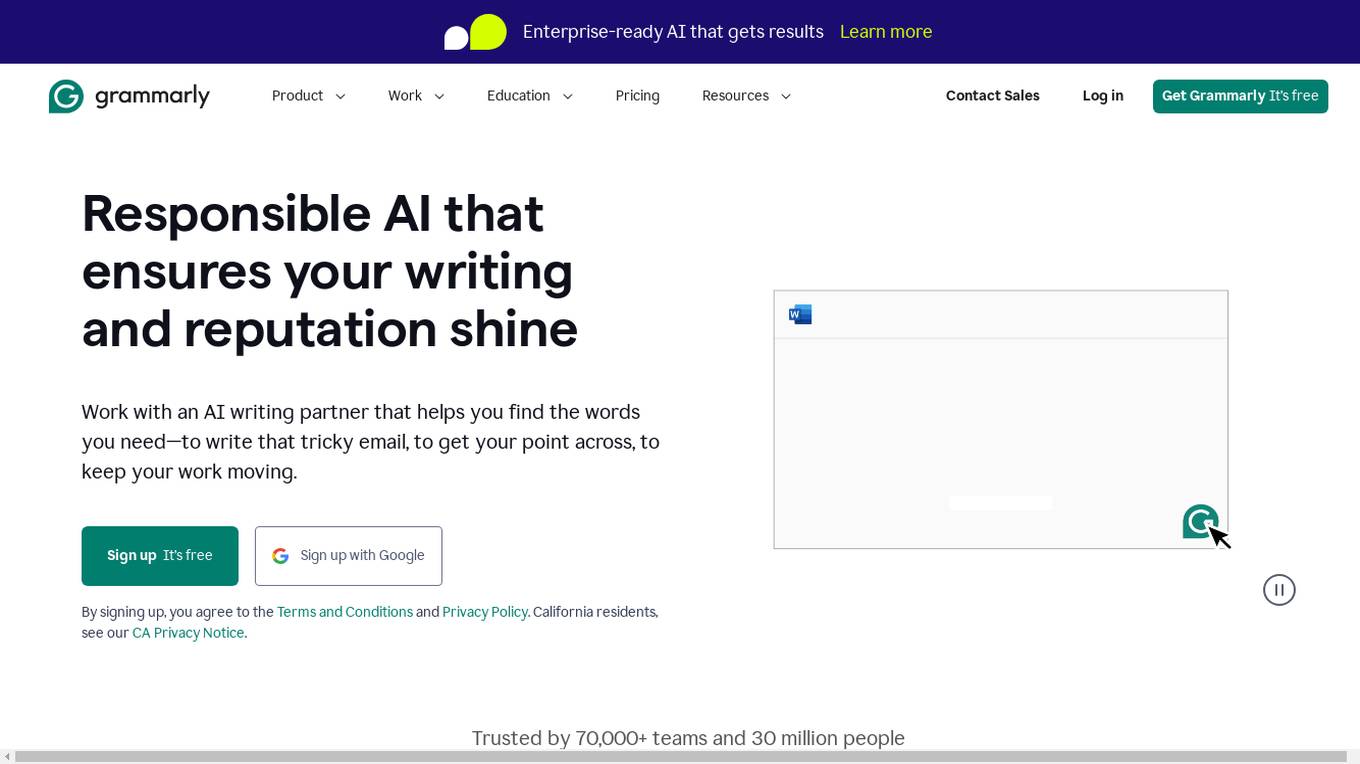
Task: Click Log in
Action: pyautogui.click(x=1103, y=96)
